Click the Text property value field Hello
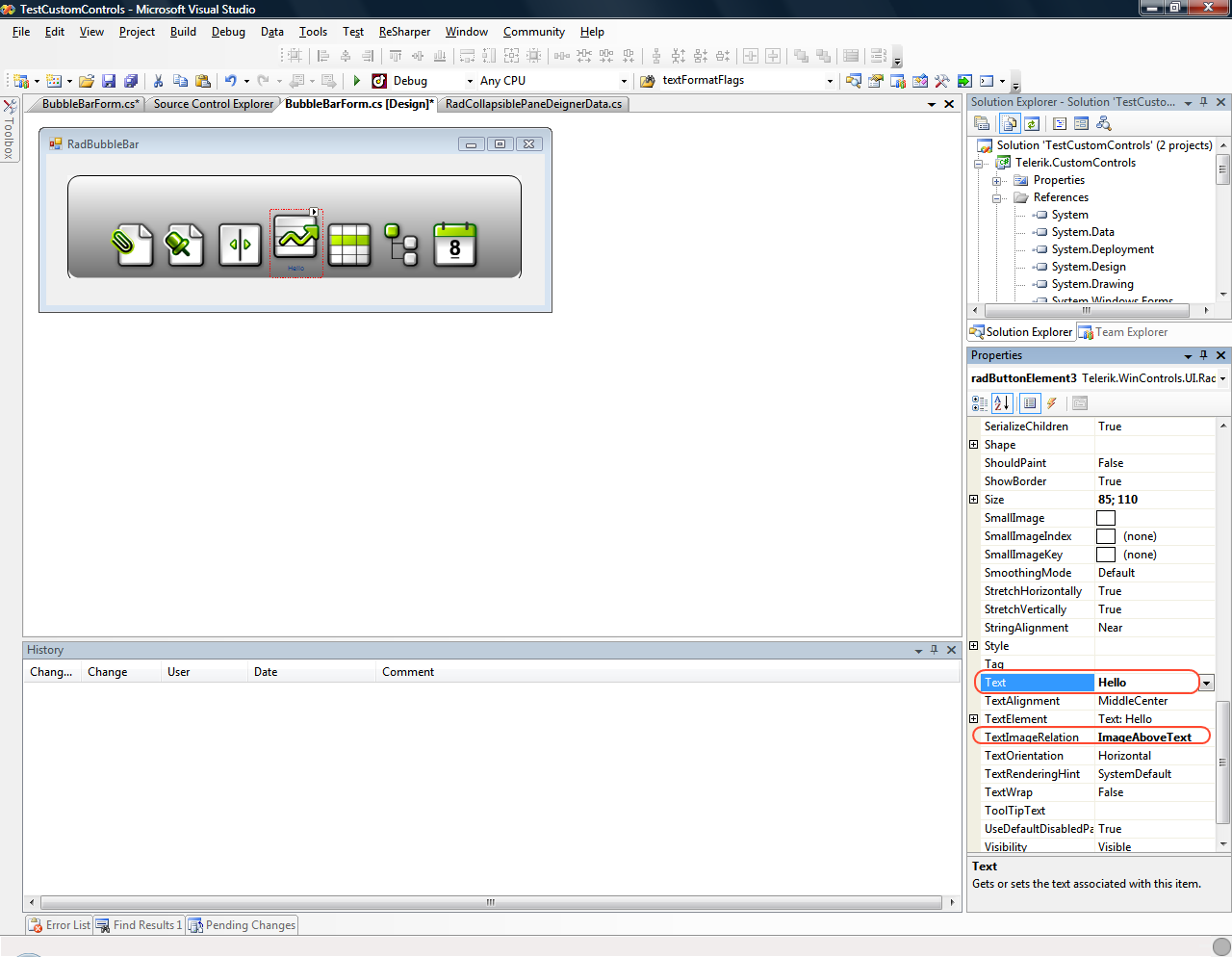The width and height of the screenshot is (1232, 957). pos(1146,683)
